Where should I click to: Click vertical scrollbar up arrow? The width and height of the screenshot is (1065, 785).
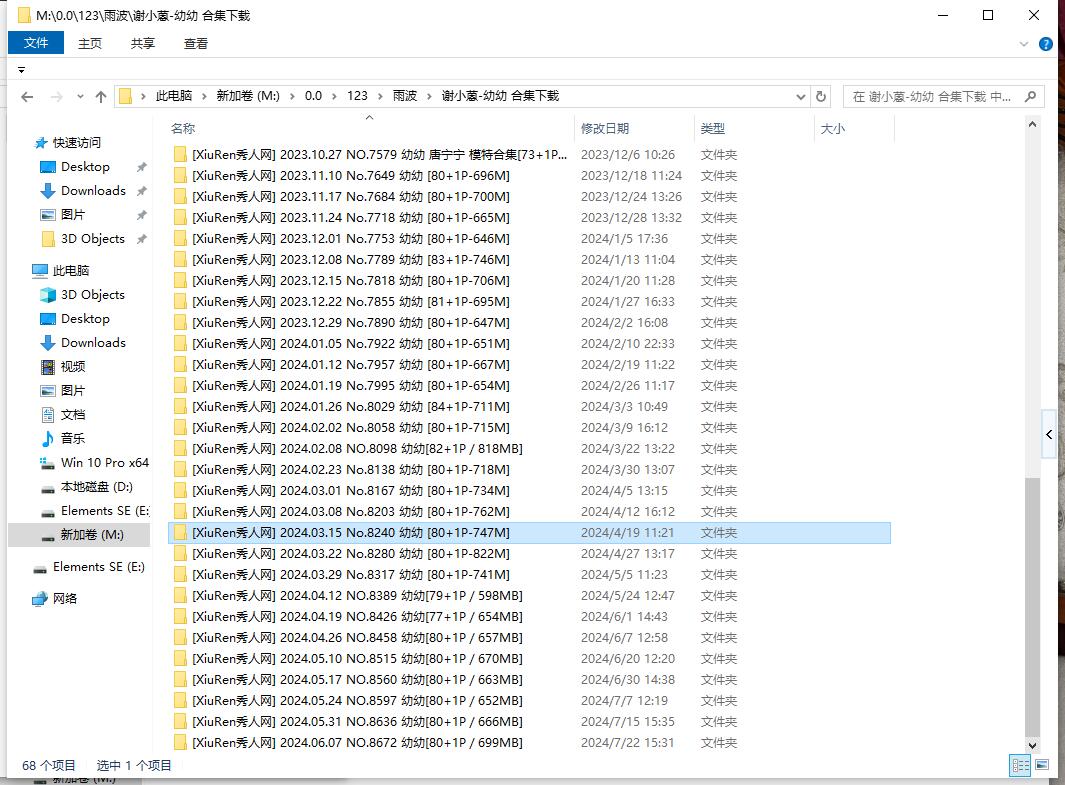point(1032,124)
